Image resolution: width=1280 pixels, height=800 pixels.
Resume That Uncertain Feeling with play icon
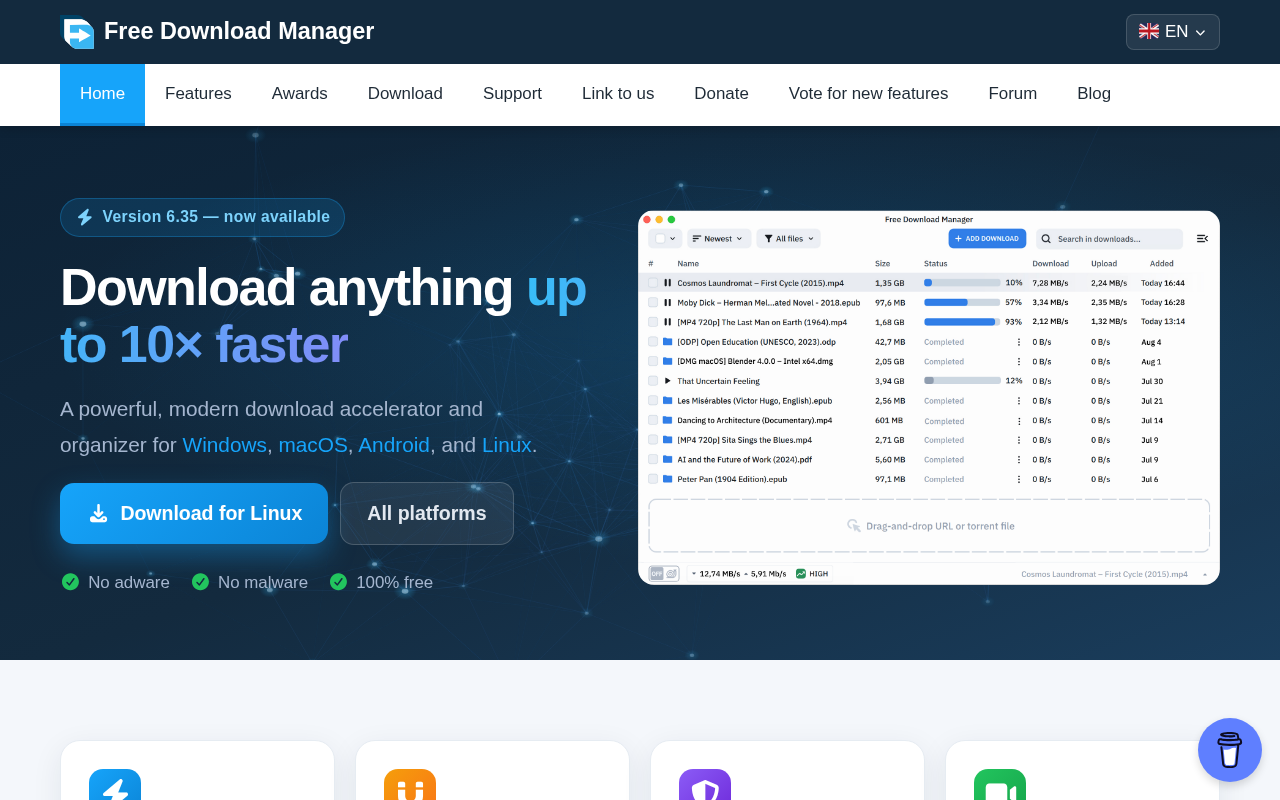(x=667, y=381)
